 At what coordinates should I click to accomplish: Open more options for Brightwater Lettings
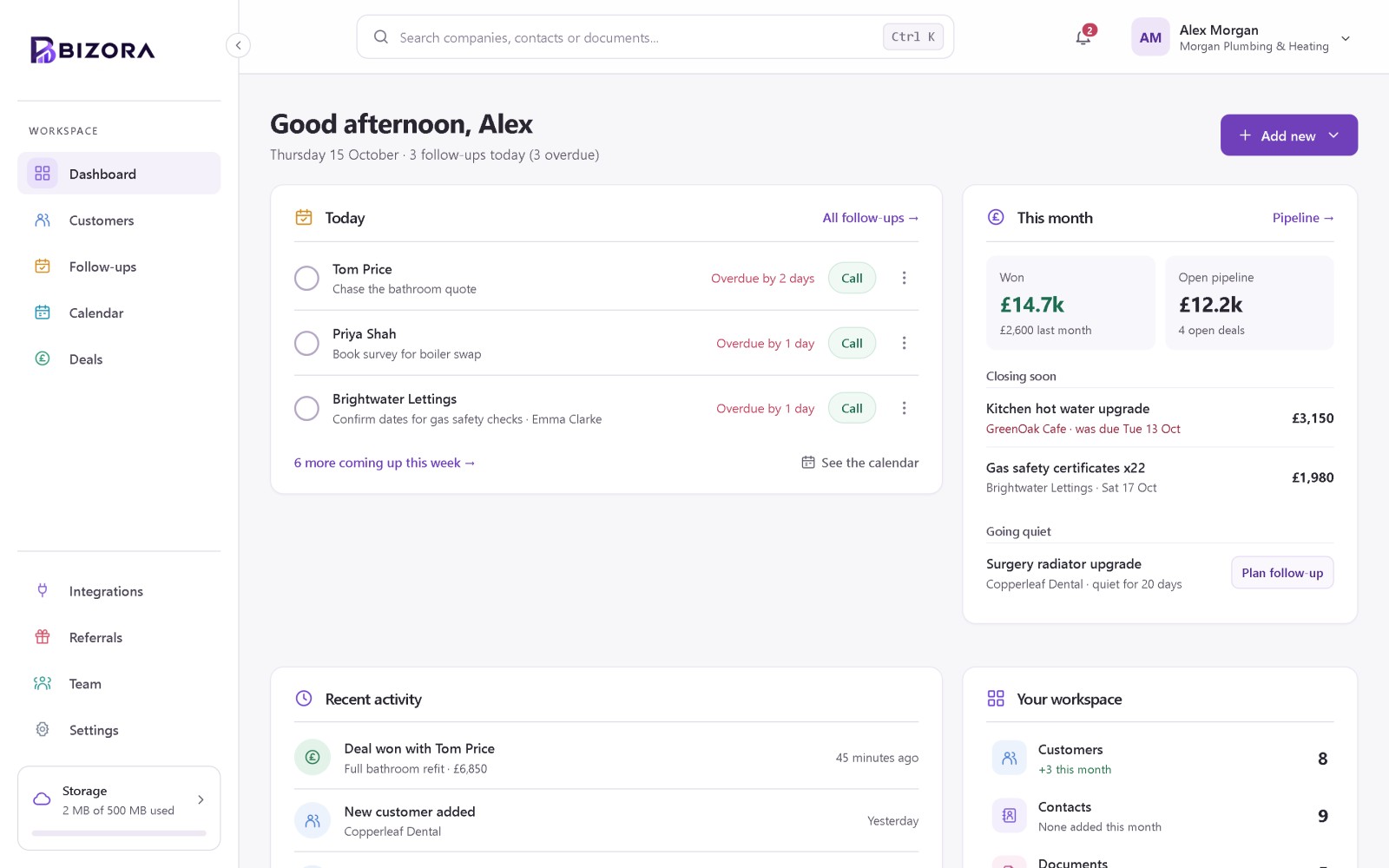tap(904, 408)
